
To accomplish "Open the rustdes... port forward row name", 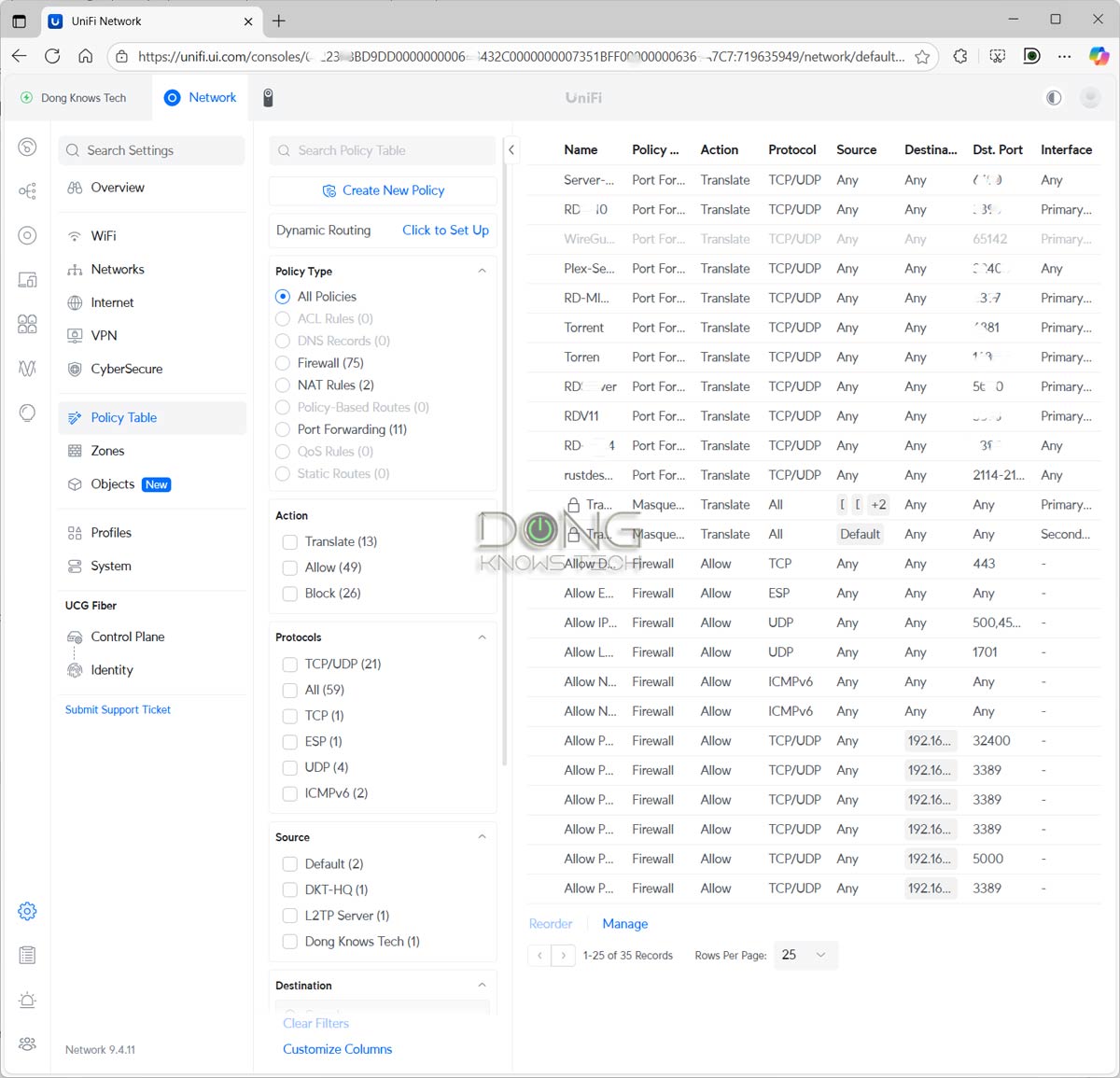I will pyautogui.click(x=588, y=475).
